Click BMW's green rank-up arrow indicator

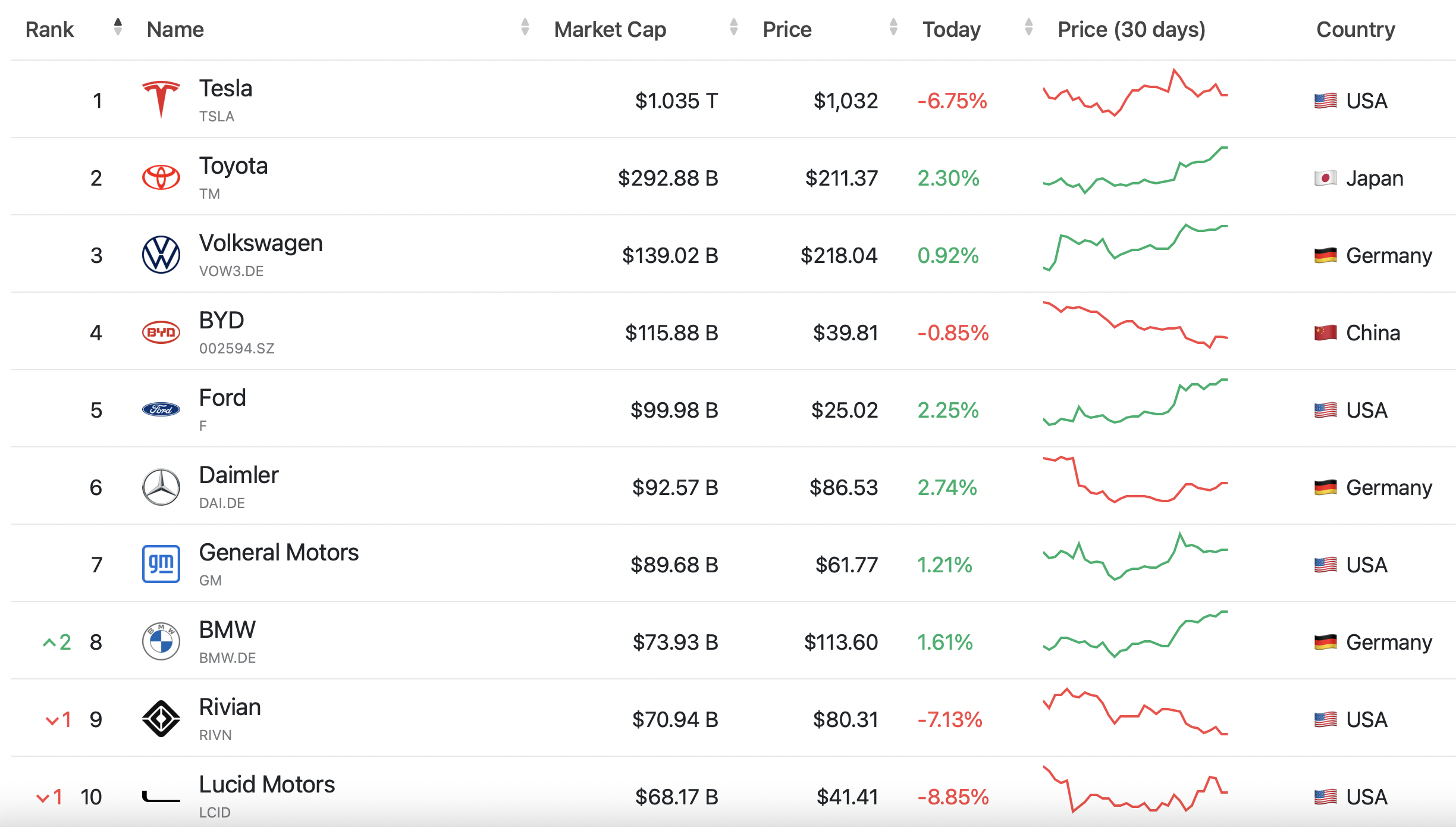click(57, 643)
